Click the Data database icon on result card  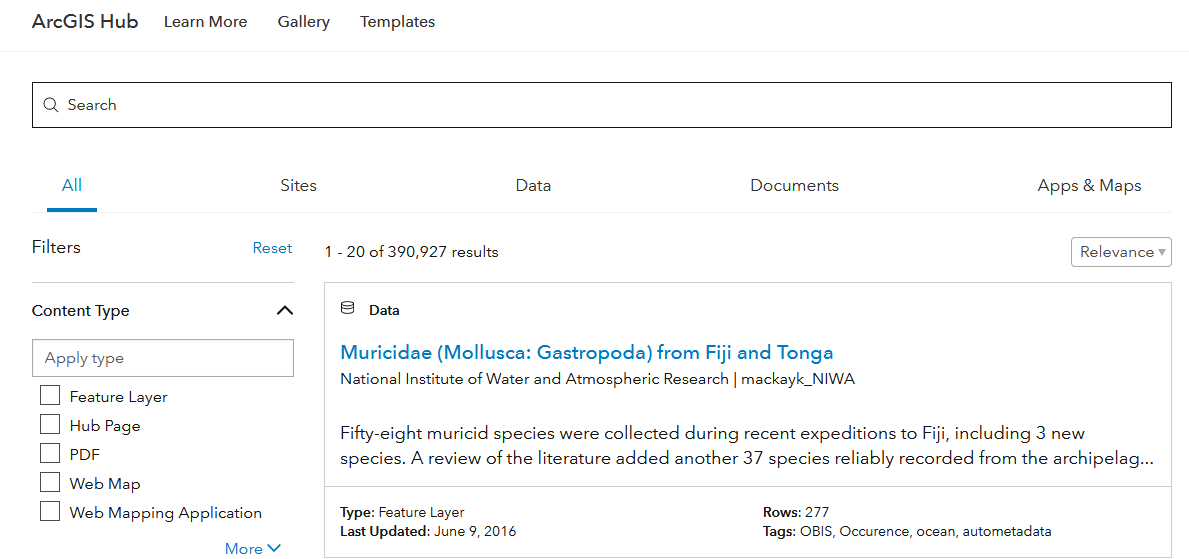point(348,309)
